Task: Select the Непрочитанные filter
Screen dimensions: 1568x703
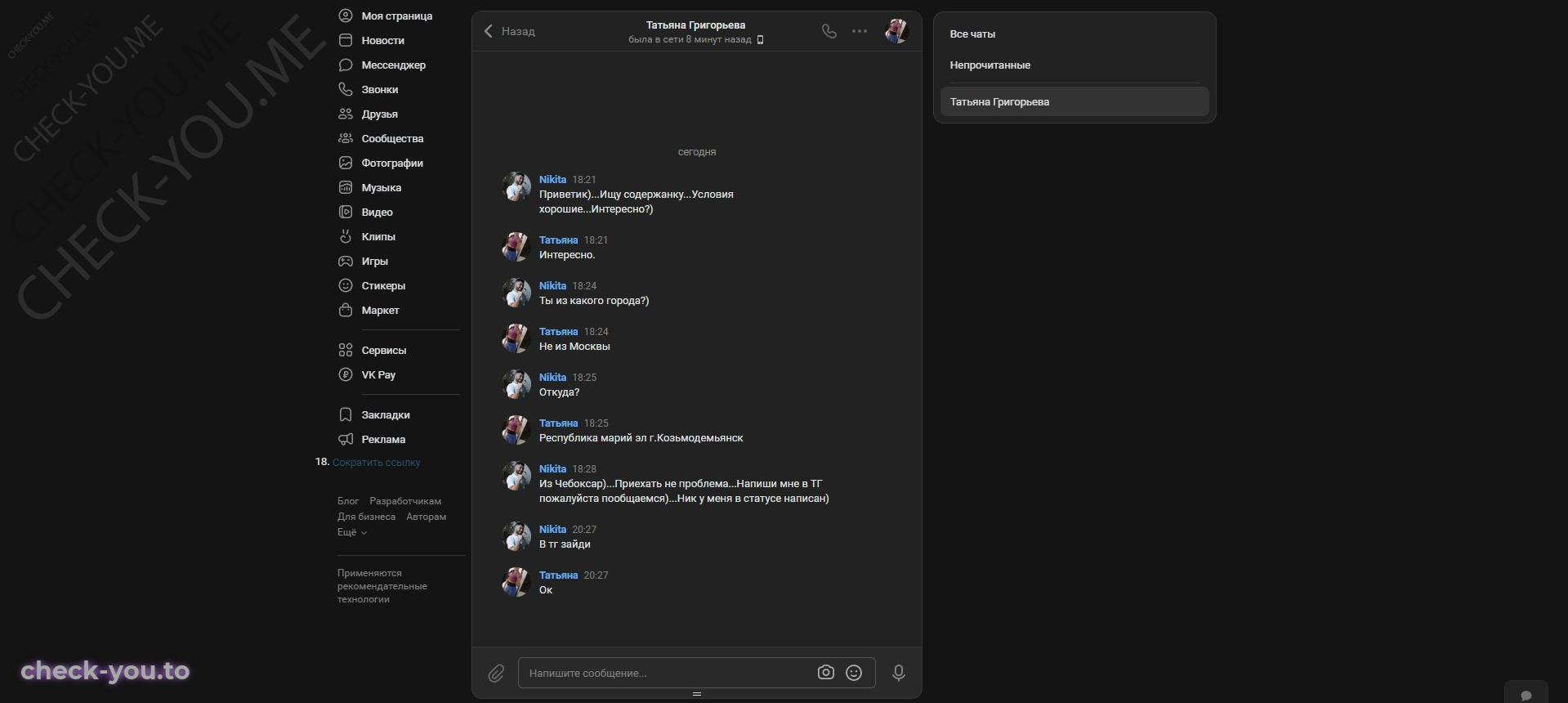Action: tap(989, 65)
